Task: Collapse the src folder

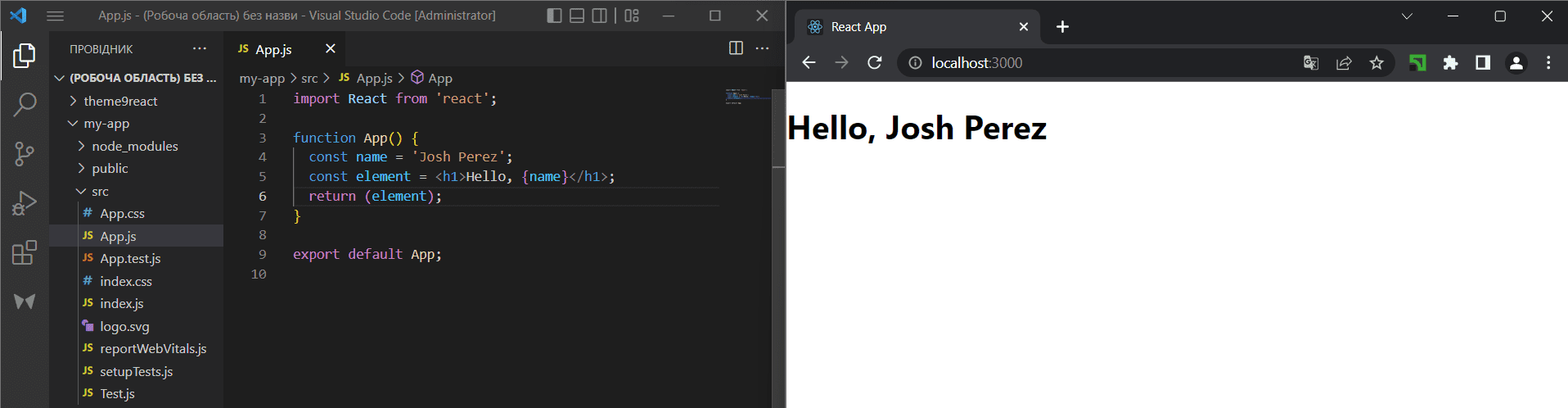Action: click(x=99, y=191)
